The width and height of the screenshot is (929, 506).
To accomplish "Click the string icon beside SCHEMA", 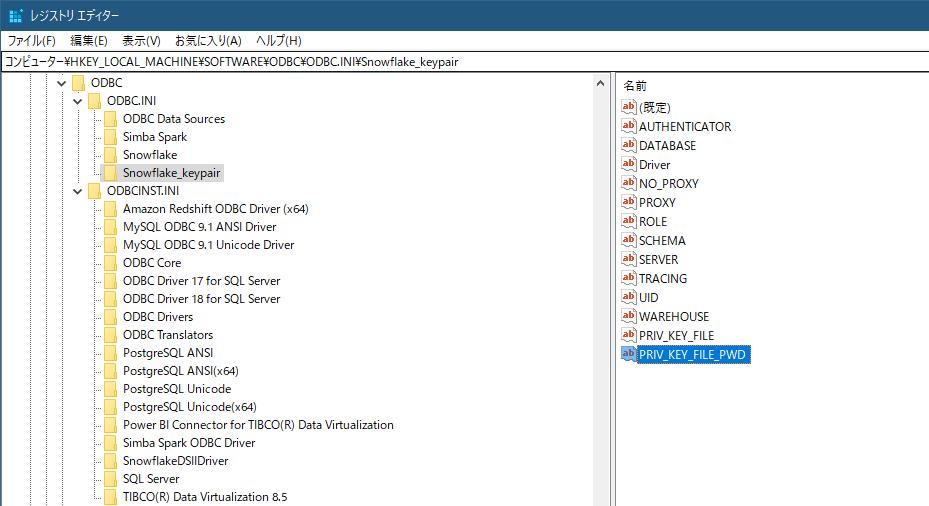I will [x=629, y=239].
